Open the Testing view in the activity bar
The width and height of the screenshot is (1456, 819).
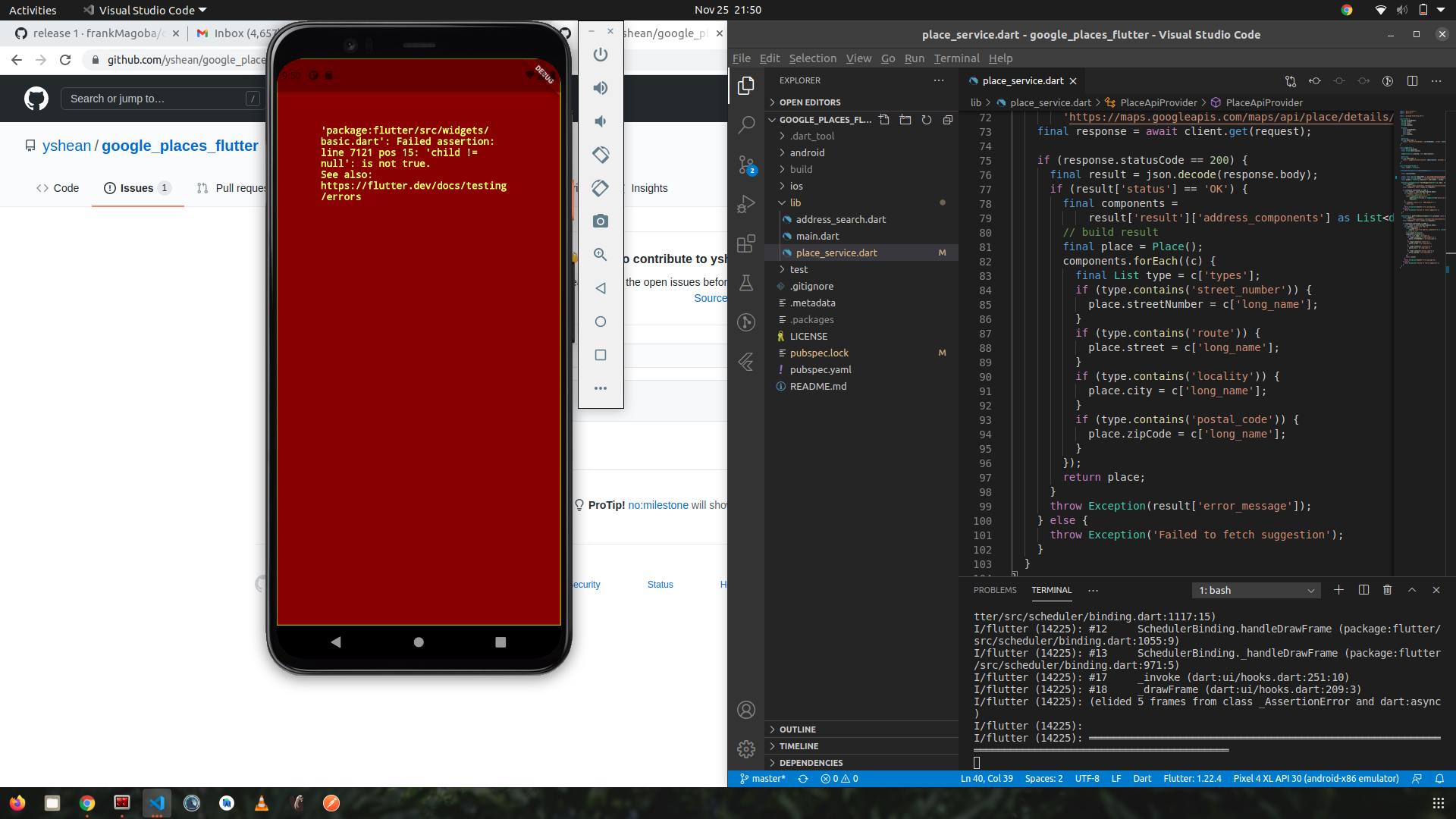click(747, 283)
